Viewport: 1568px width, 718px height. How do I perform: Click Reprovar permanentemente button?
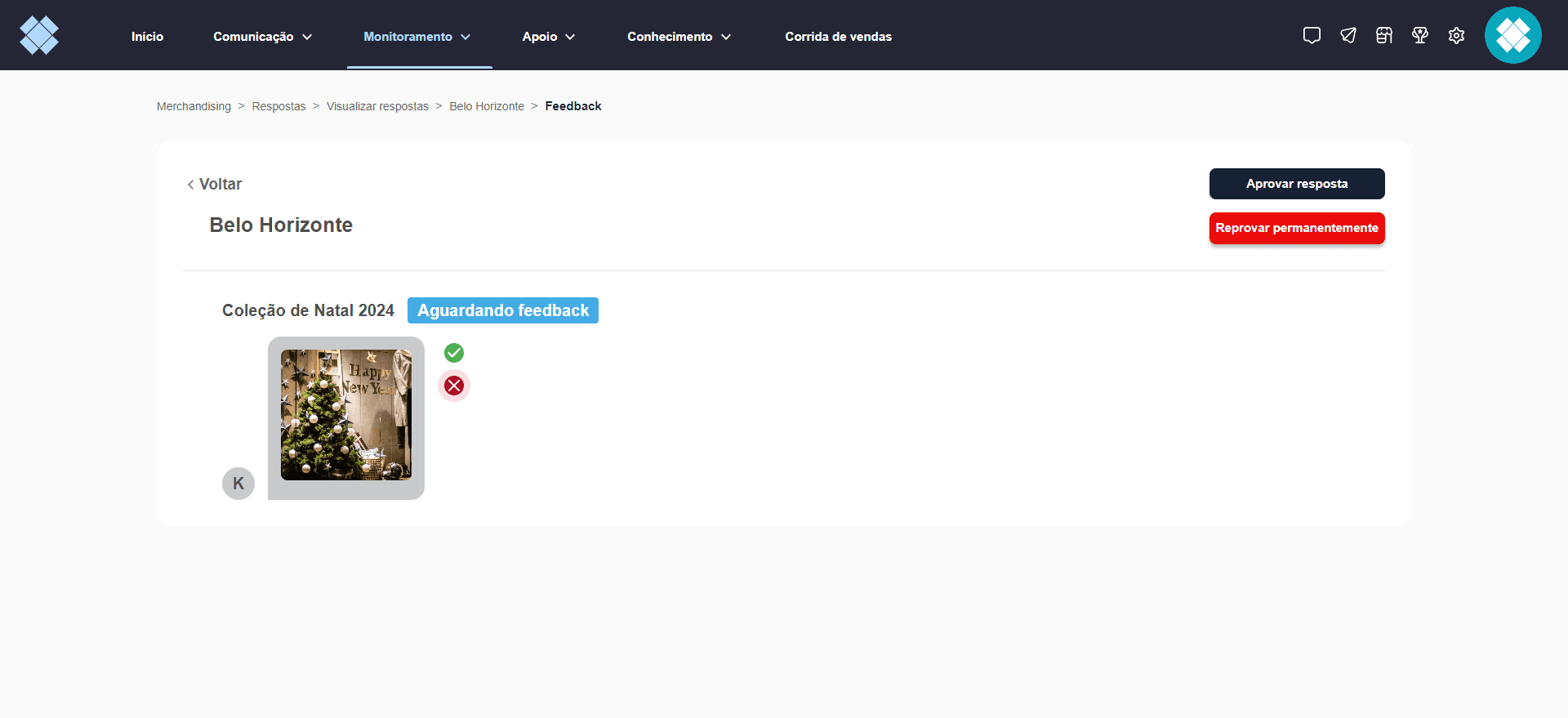pyautogui.click(x=1297, y=228)
